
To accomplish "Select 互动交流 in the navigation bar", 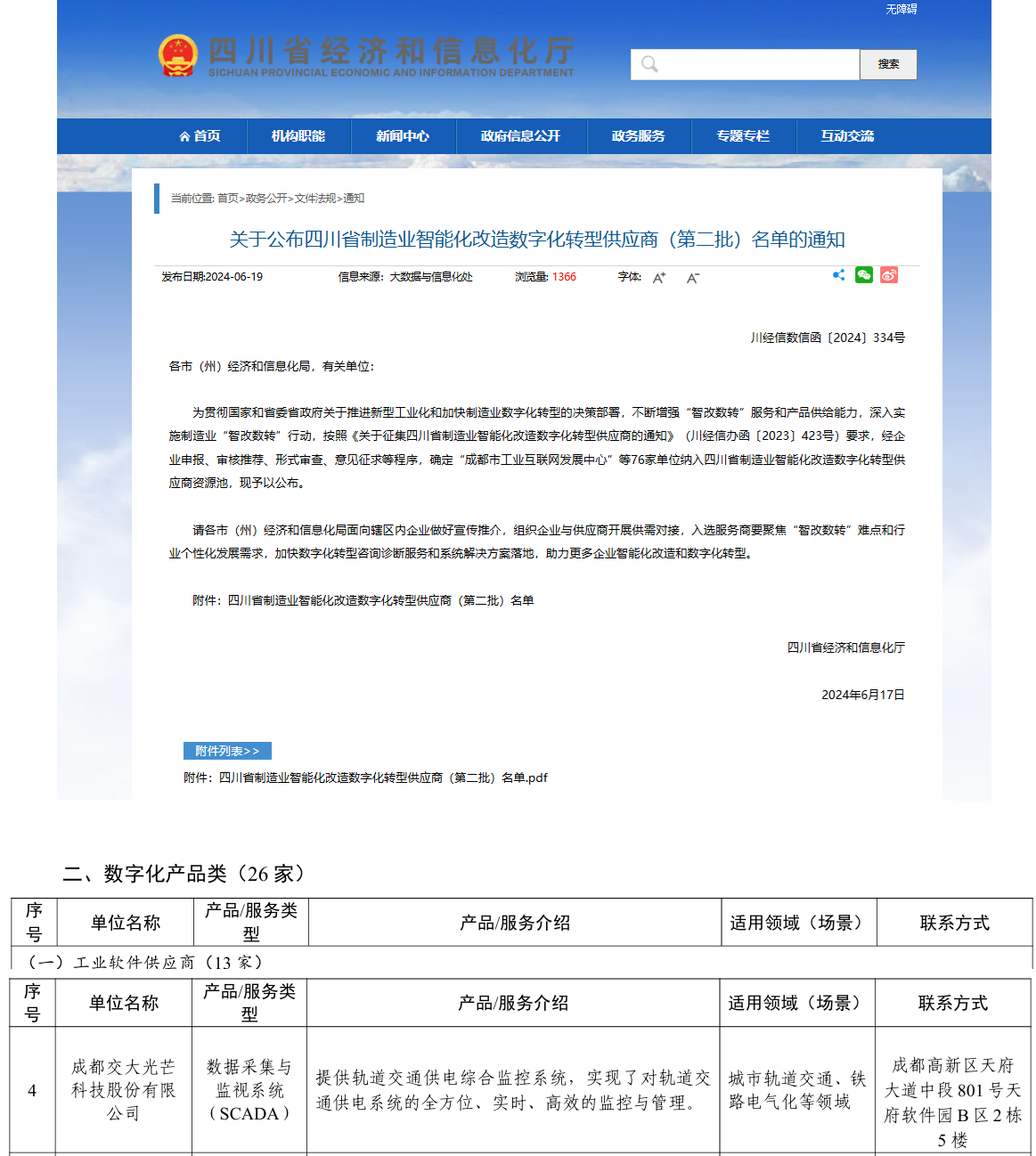I will click(x=847, y=136).
